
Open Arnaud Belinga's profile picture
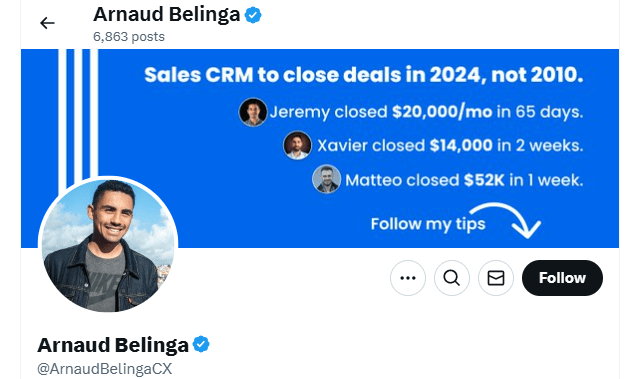pyautogui.click(x=108, y=246)
